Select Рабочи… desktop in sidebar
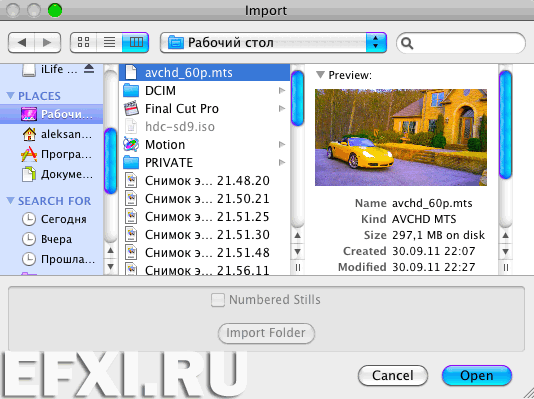Viewport: 534px width, 399px height. tap(51, 114)
